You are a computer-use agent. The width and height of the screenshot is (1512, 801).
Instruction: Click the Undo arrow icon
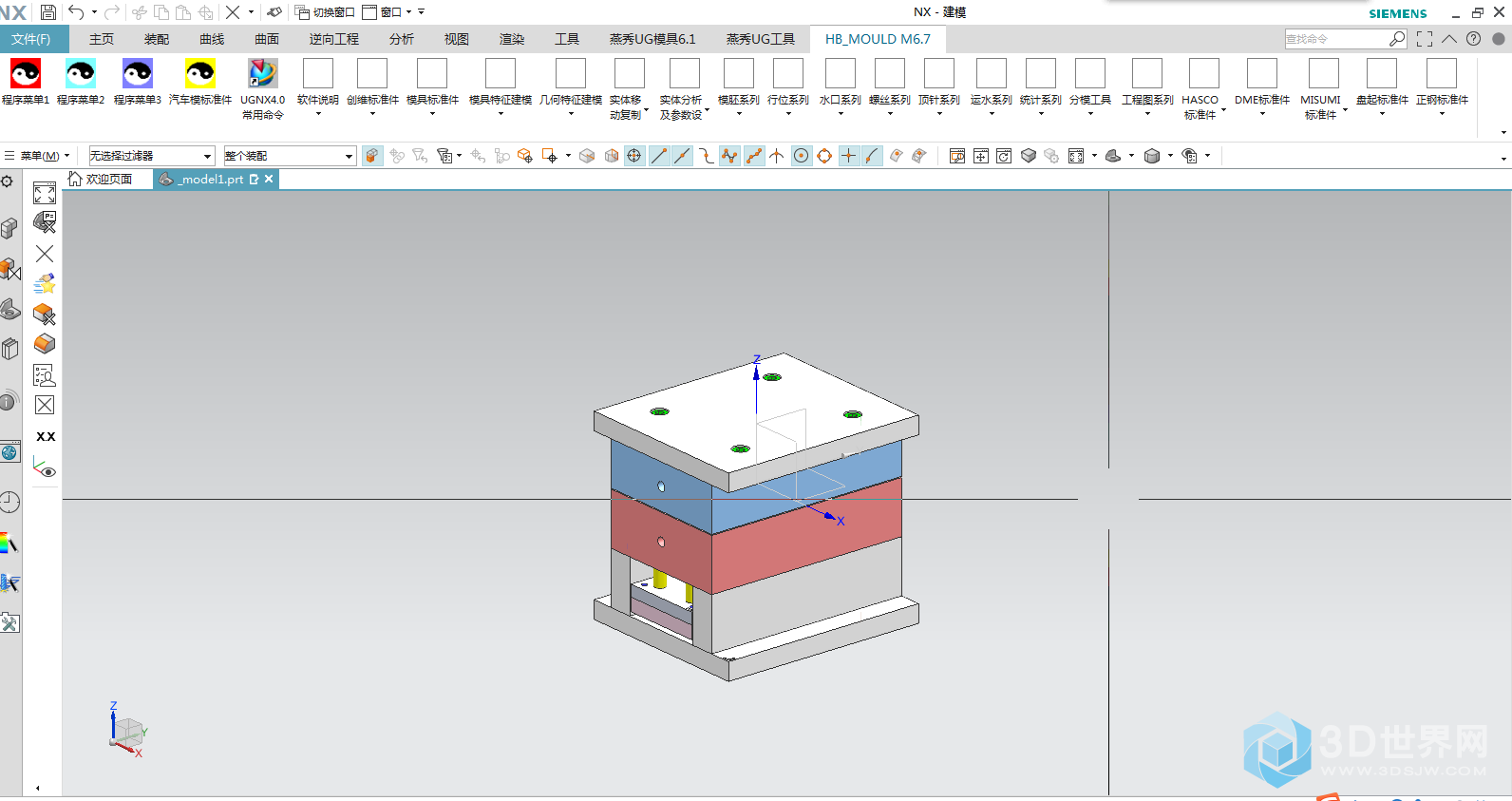coord(76,12)
